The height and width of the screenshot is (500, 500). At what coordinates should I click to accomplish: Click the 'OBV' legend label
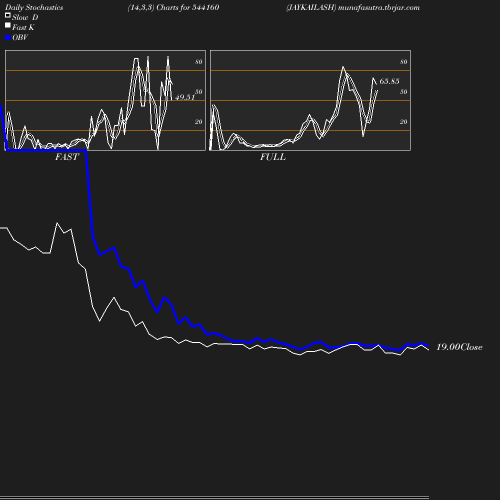point(20,38)
